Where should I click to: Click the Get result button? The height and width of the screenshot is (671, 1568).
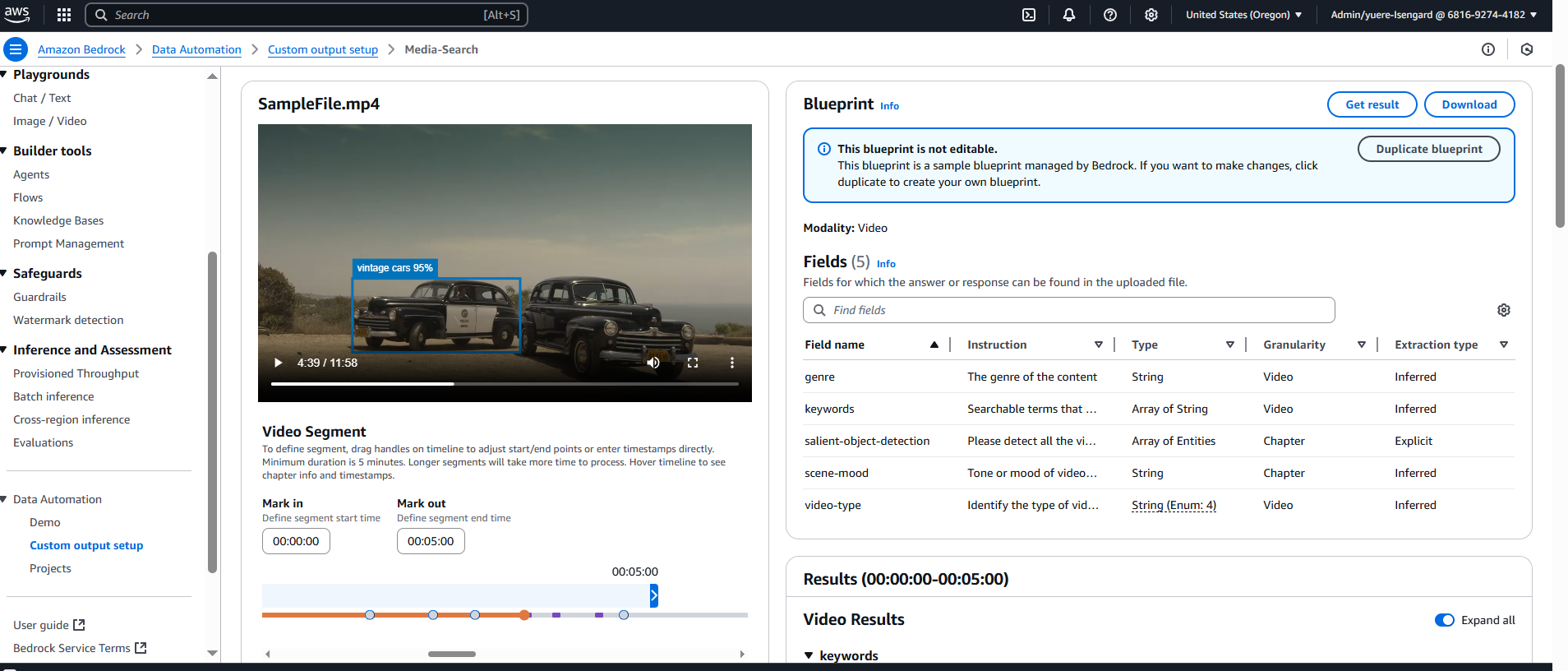point(1372,104)
